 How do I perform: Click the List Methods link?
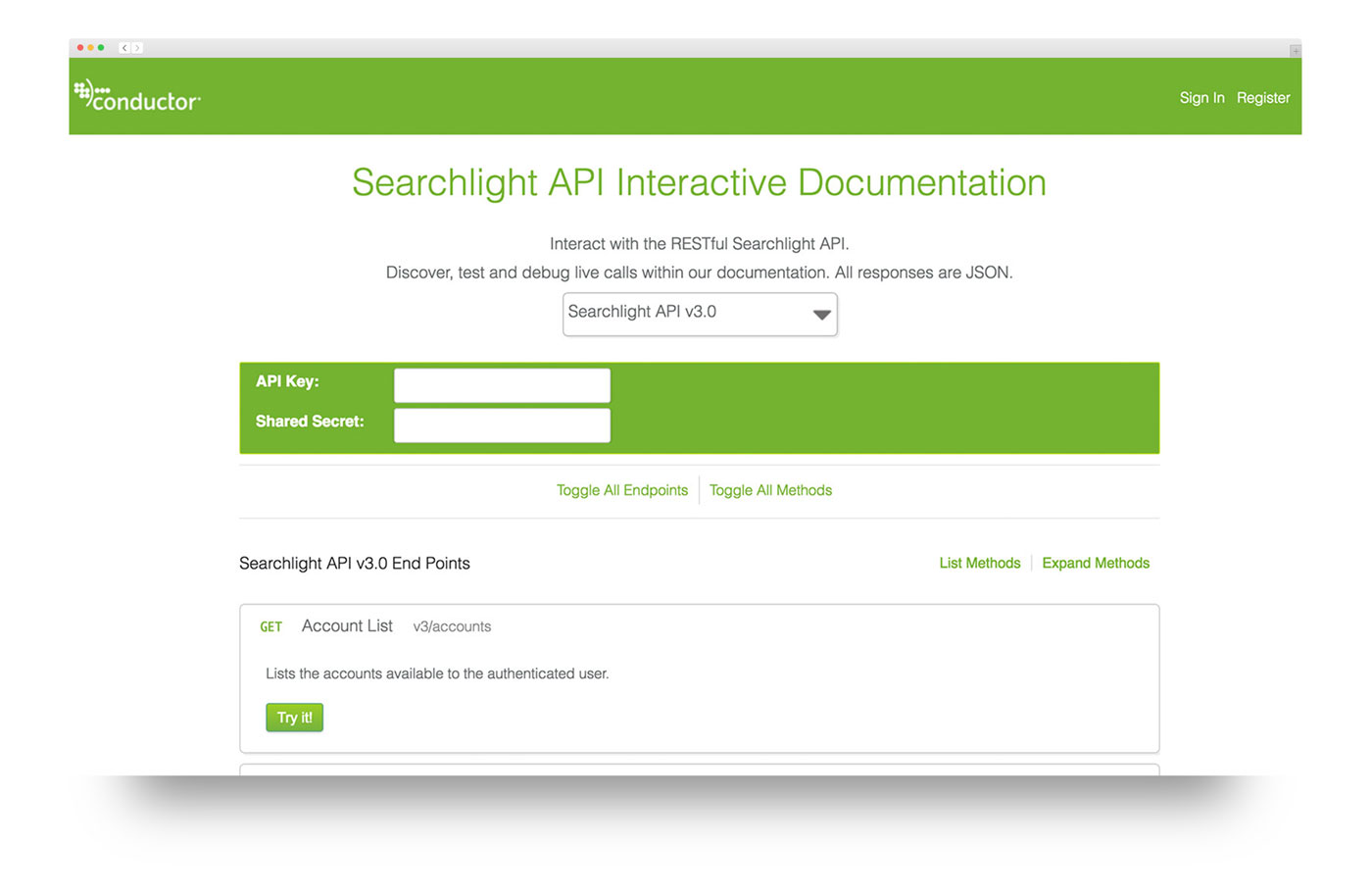point(980,563)
